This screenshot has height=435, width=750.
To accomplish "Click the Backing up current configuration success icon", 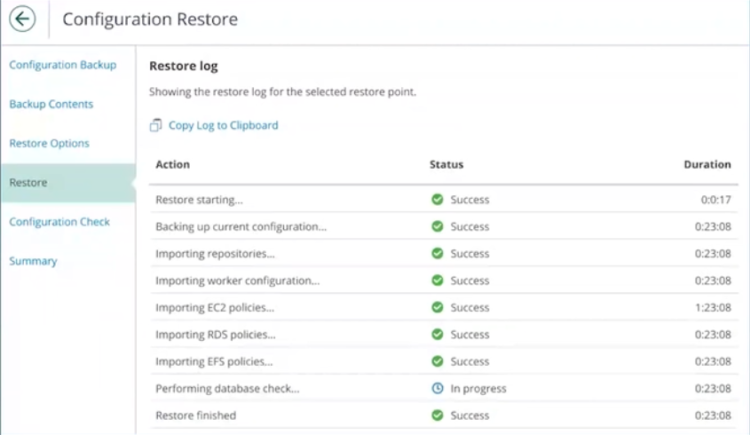I will (437, 226).
